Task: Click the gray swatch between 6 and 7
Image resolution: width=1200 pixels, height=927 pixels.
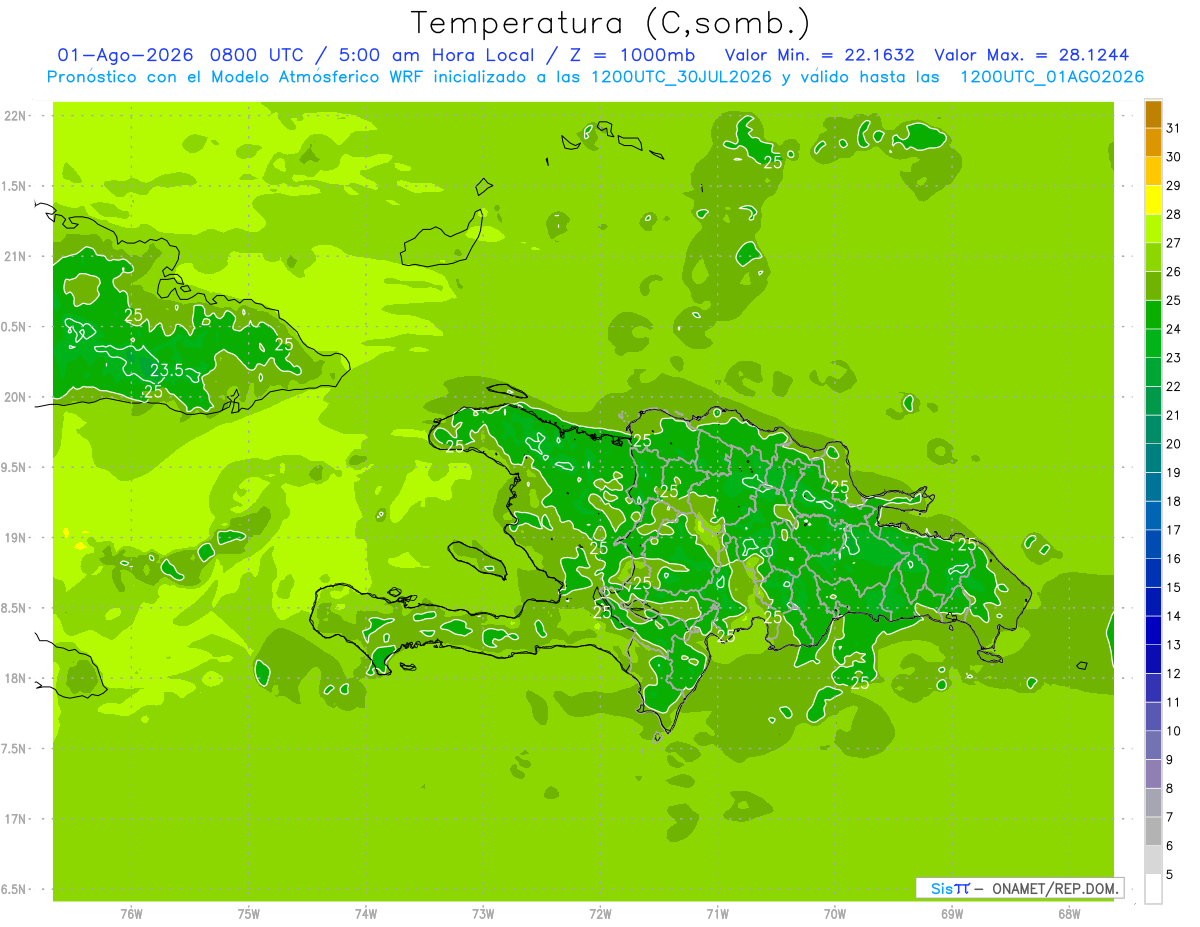Action: (1153, 832)
